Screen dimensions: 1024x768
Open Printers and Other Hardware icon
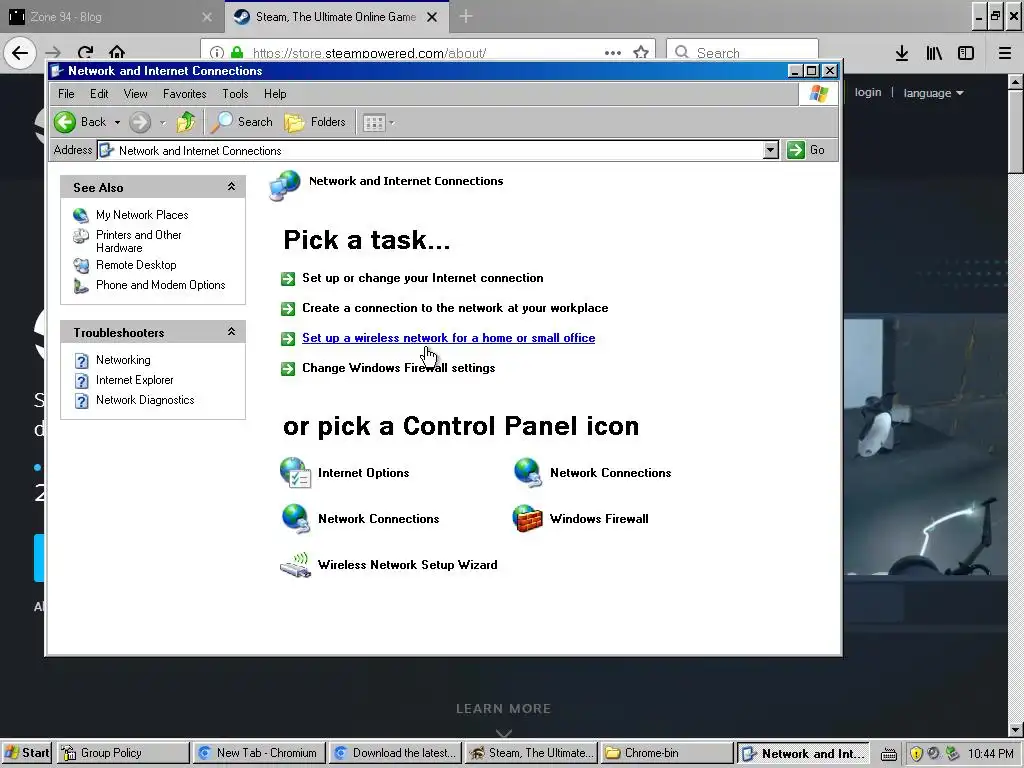pyautogui.click(x=81, y=236)
